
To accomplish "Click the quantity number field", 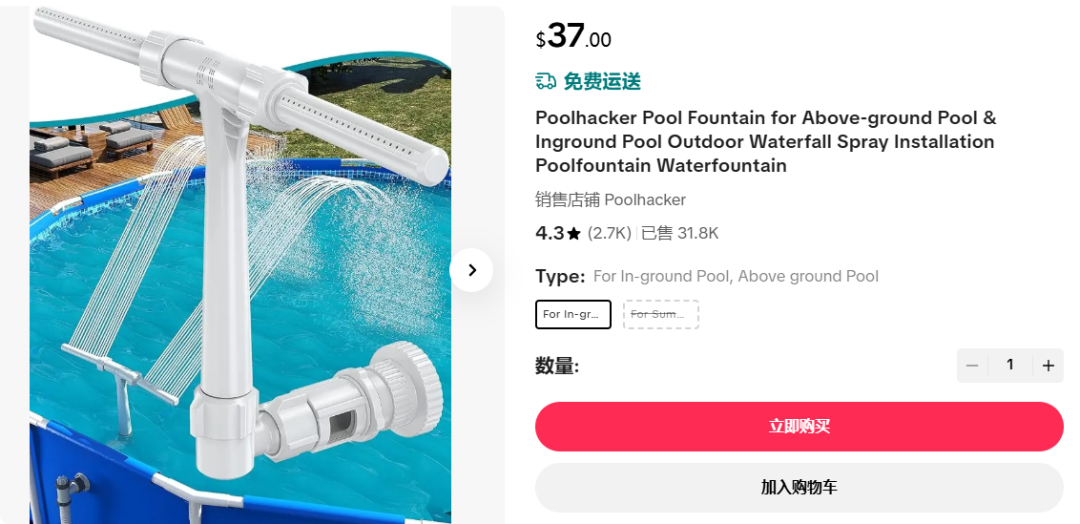I will tap(1010, 365).
